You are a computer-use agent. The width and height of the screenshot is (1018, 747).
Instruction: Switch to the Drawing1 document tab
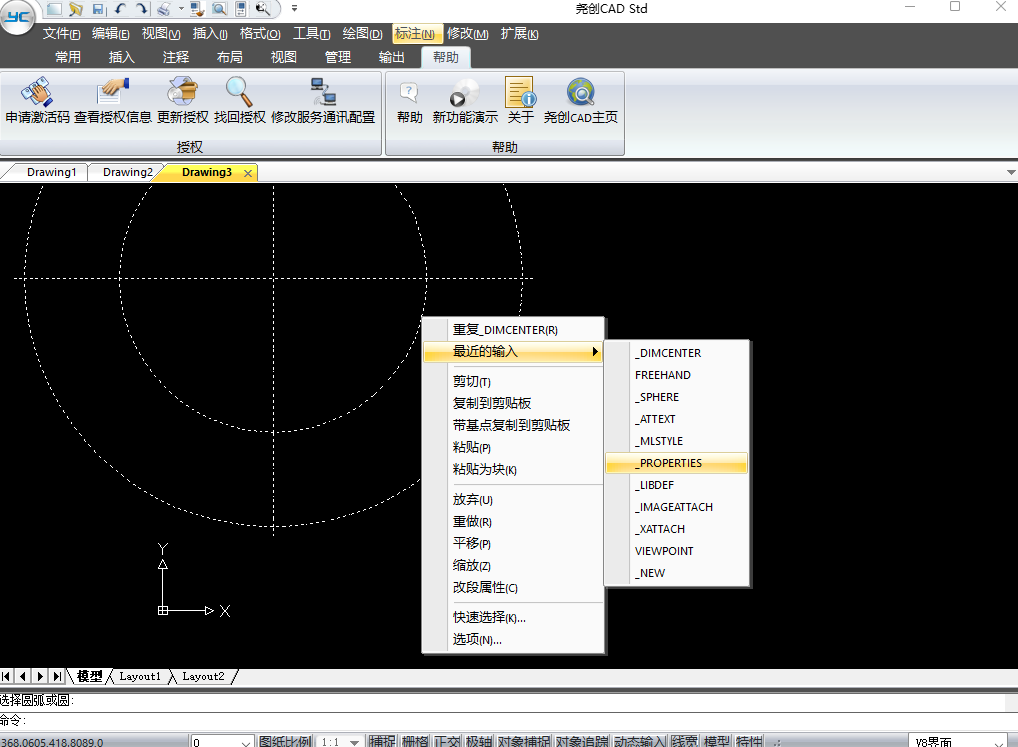[51, 172]
